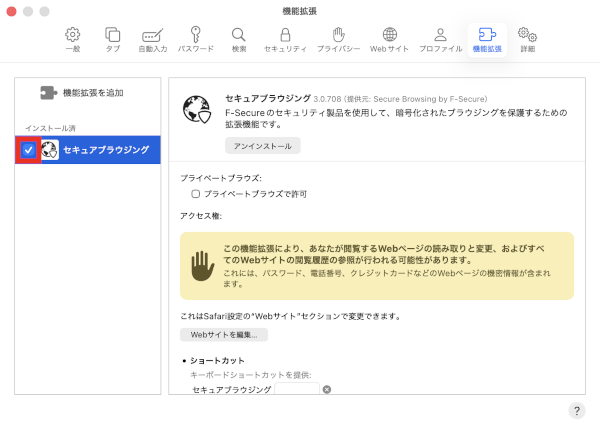Image resolution: width=600 pixels, height=430 pixels.
Task: Open the 一般 (General) settings pane
Action: click(72, 39)
